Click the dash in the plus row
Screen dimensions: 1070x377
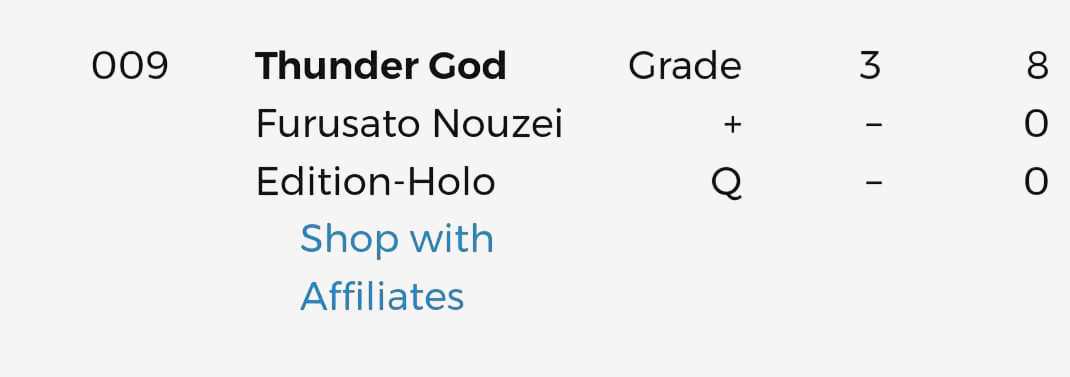873,124
